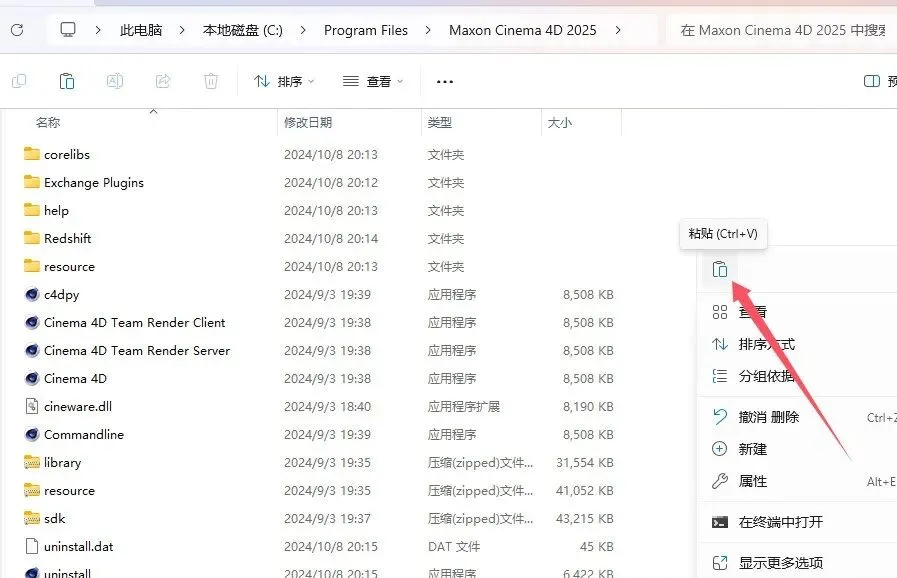Viewport: 897px width, 578px height.
Task: Click the Maxon Cinema 4D 2025 breadcrumb
Action: 522,30
